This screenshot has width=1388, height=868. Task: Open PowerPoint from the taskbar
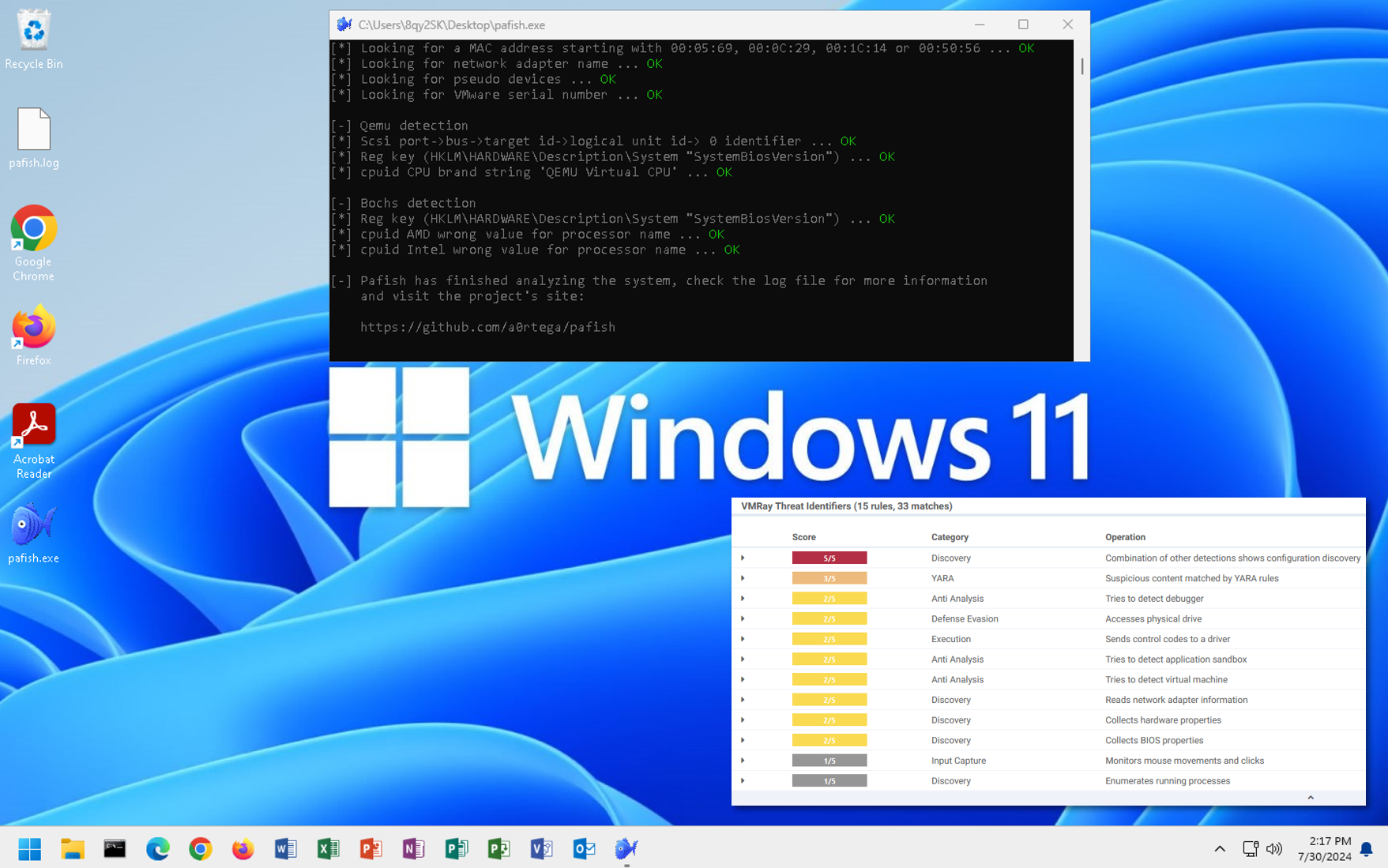[371, 849]
